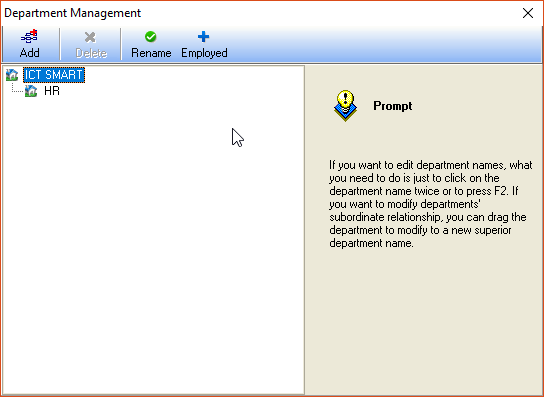Click the Add department toolbar button
The height and width of the screenshot is (397, 544).
click(x=29, y=44)
